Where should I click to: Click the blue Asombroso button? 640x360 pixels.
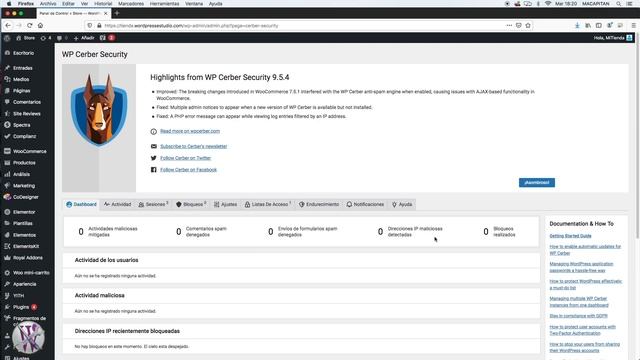pyautogui.click(x=537, y=182)
